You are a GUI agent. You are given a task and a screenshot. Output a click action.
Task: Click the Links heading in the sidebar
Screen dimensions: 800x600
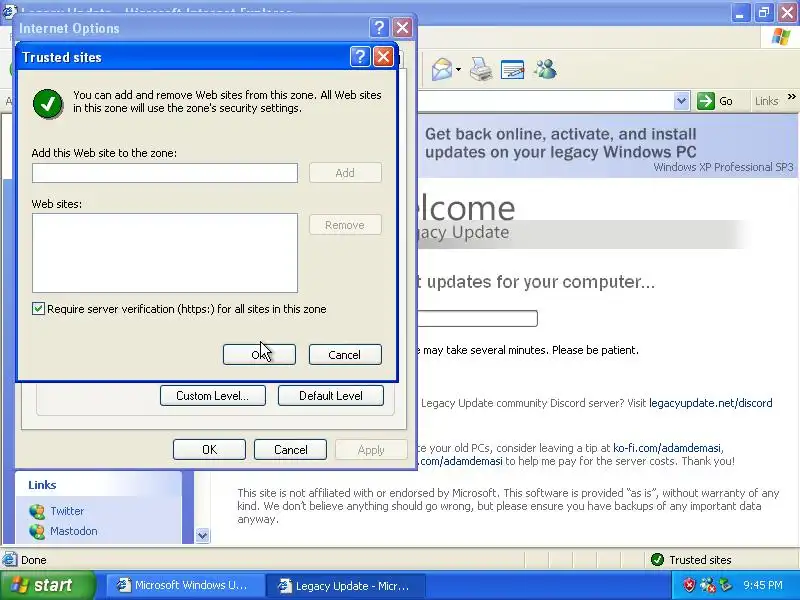click(42, 485)
